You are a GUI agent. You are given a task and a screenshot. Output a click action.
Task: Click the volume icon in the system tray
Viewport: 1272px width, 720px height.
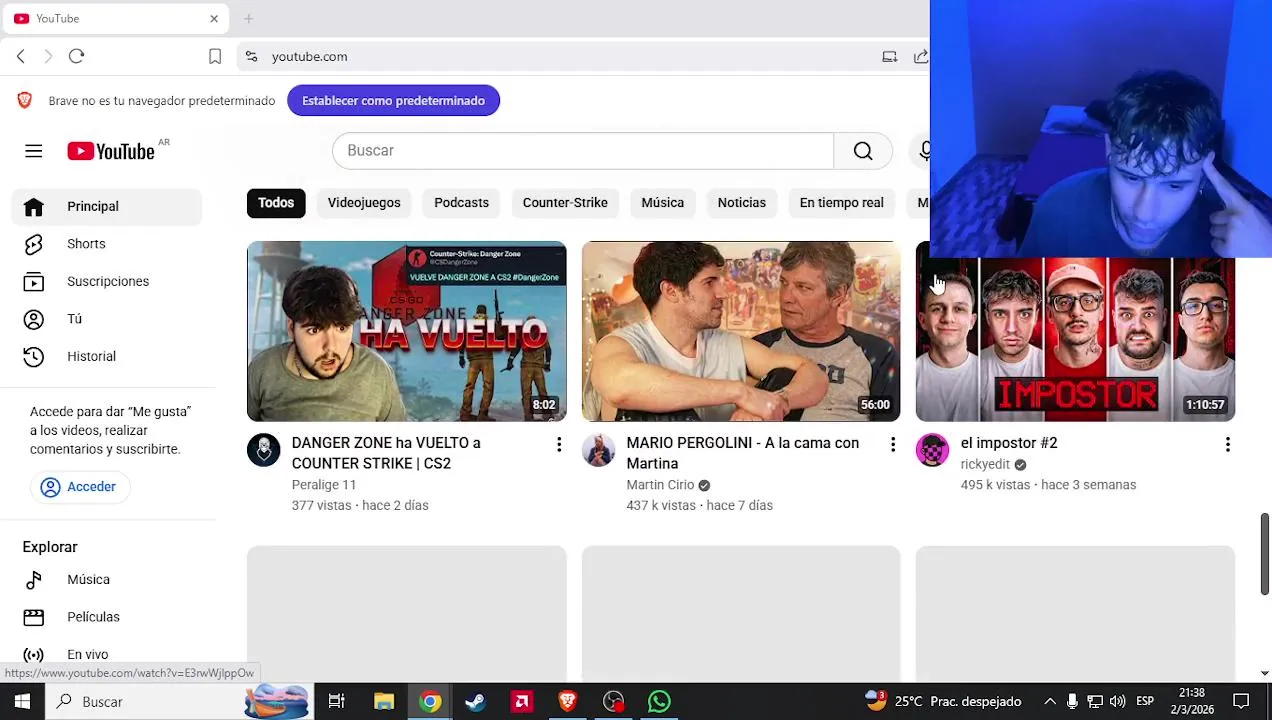1117,702
